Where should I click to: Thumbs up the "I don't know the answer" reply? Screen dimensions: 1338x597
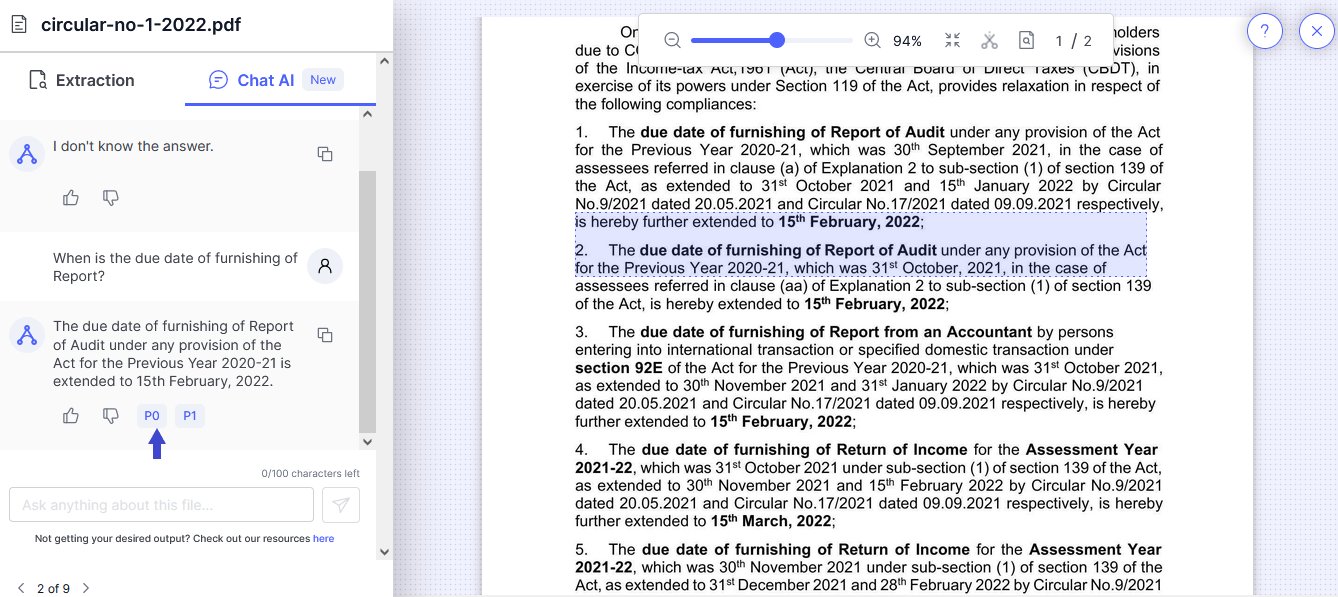[71, 198]
